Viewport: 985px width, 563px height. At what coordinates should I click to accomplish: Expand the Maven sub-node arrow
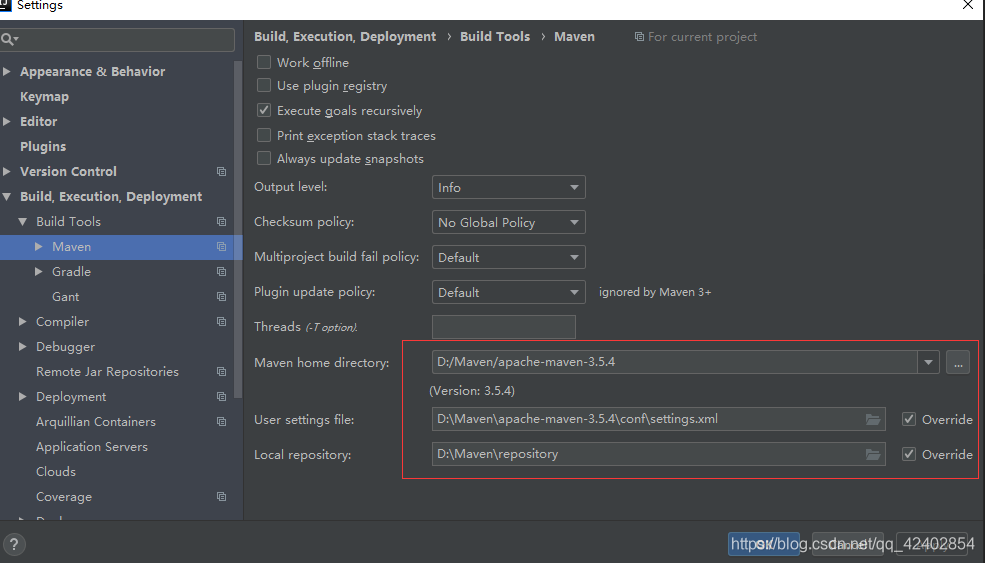(x=39, y=247)
